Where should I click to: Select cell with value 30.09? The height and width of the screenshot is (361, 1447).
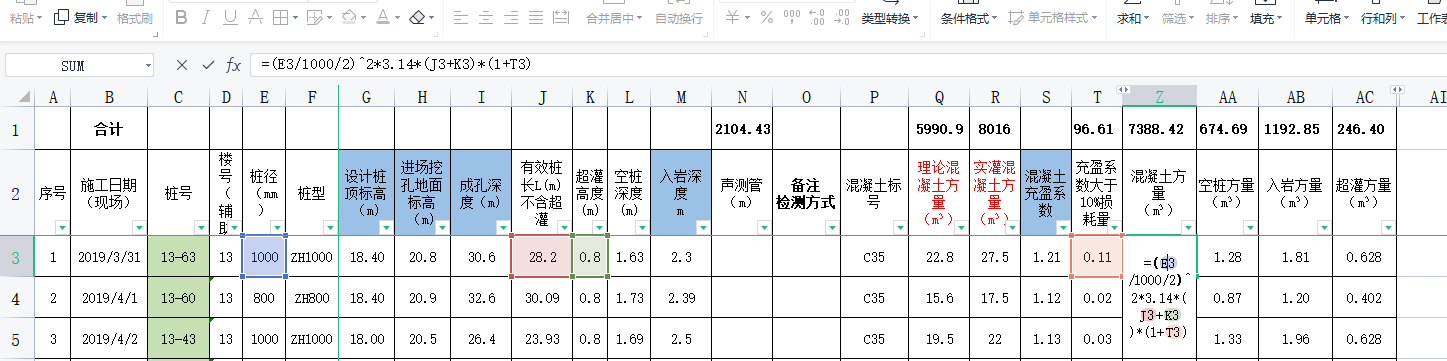[x=541, y=298]
